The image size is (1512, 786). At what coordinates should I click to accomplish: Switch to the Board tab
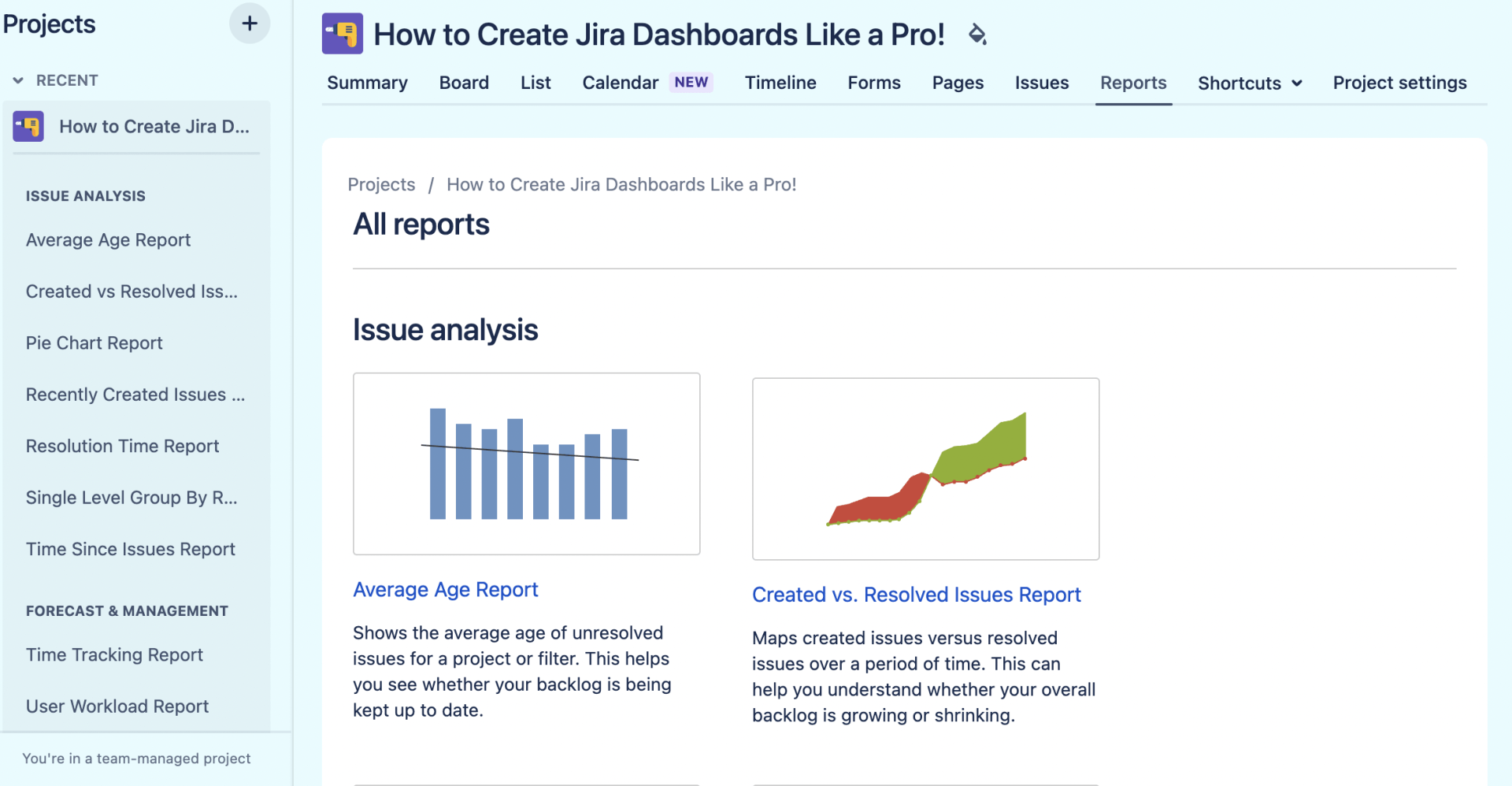click(x=464, y=83)
